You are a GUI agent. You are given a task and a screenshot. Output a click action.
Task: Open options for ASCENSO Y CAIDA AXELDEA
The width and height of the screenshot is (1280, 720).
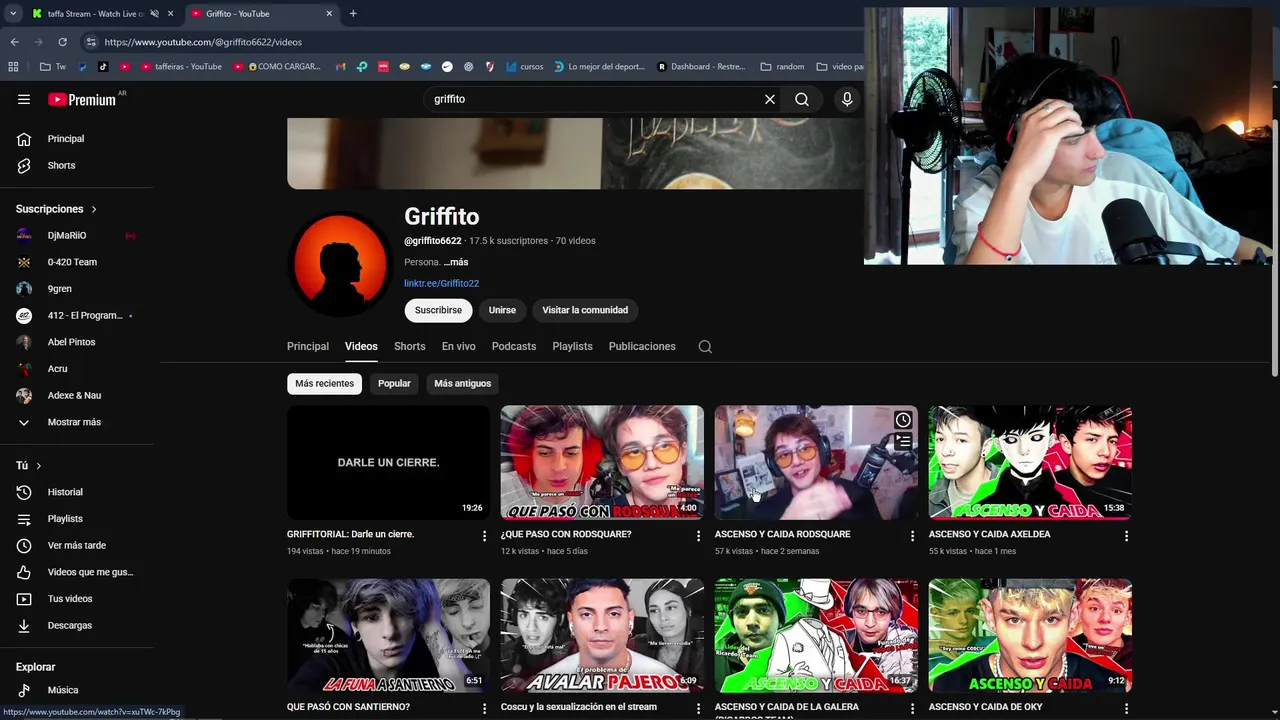[1126, 536]
